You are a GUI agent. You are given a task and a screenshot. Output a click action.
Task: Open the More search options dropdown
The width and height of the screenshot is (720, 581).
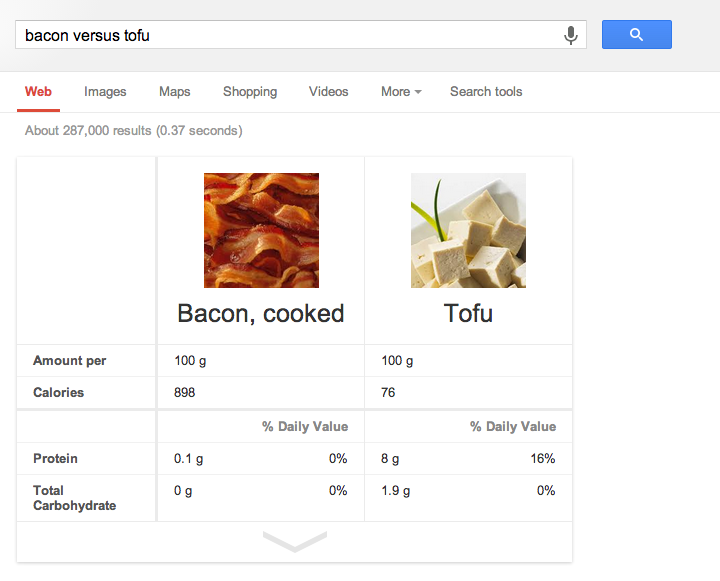[400, 92]
